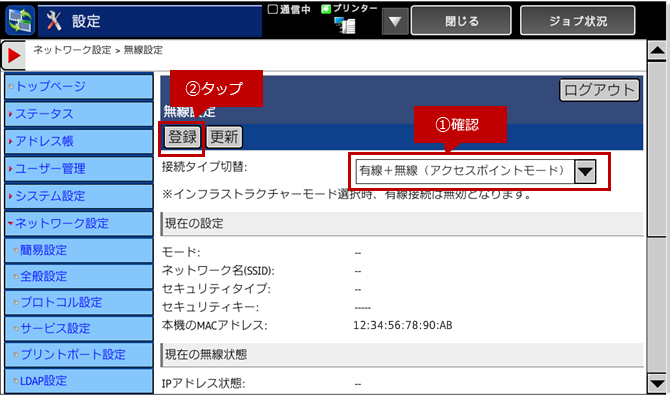Expand ステータス menu in sidebar
This screenshot has width=670, height=396.
[79, 114]
